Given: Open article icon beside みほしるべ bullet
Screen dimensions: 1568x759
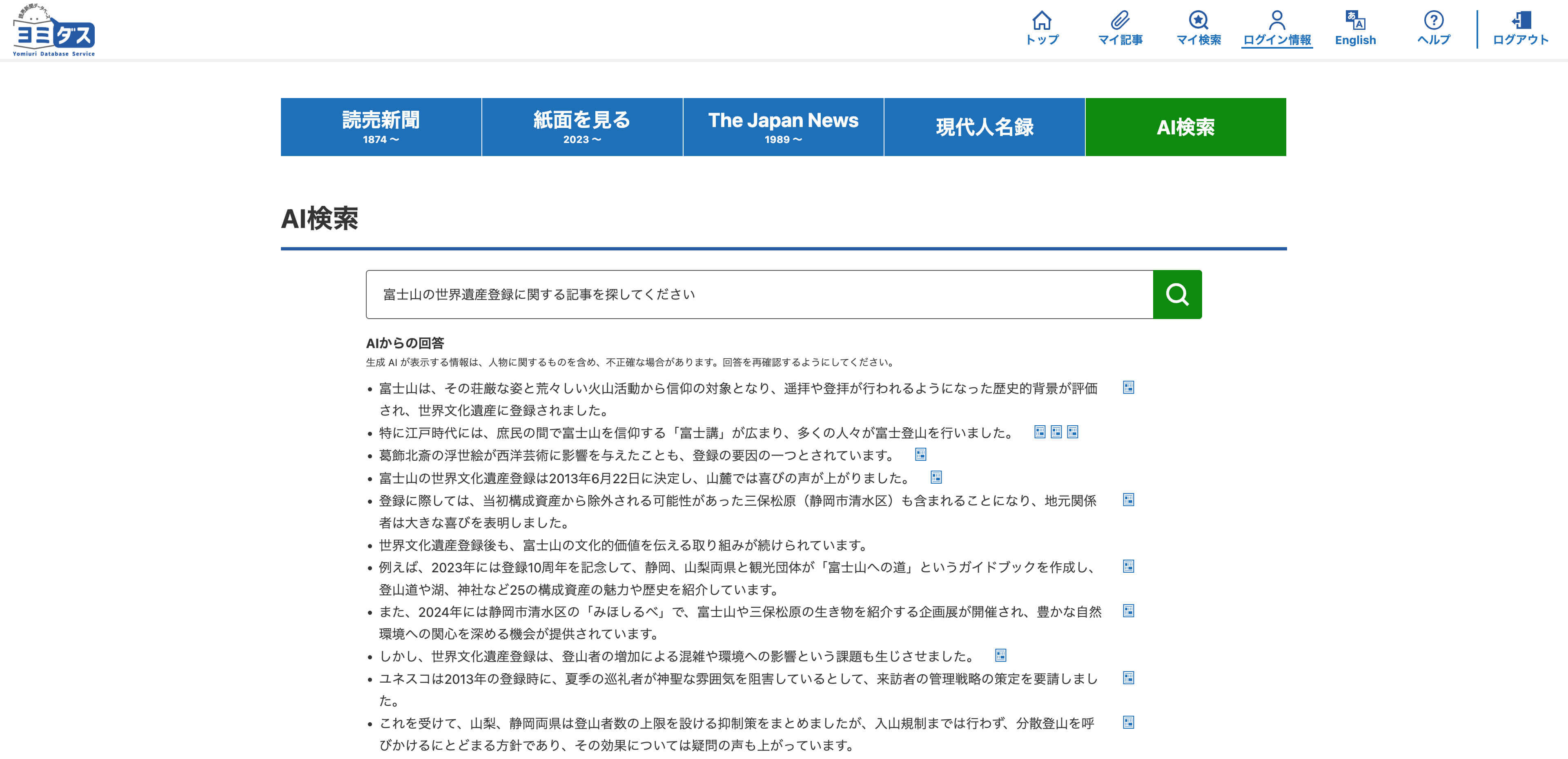Looking at the screenshot, I should 1128,610.
